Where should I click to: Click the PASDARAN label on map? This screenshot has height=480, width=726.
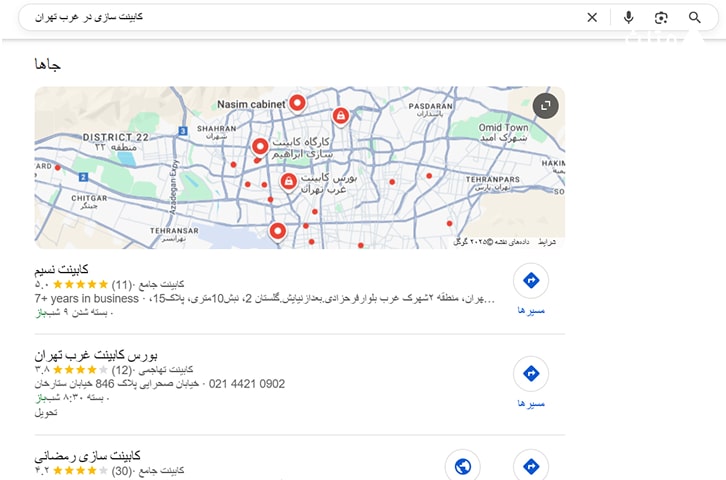pos(431,106)
